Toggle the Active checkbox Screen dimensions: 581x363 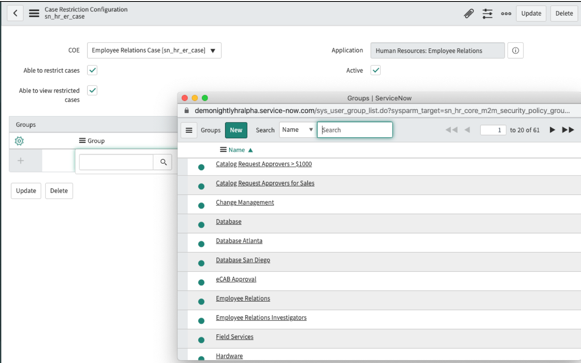coord(375,70)
